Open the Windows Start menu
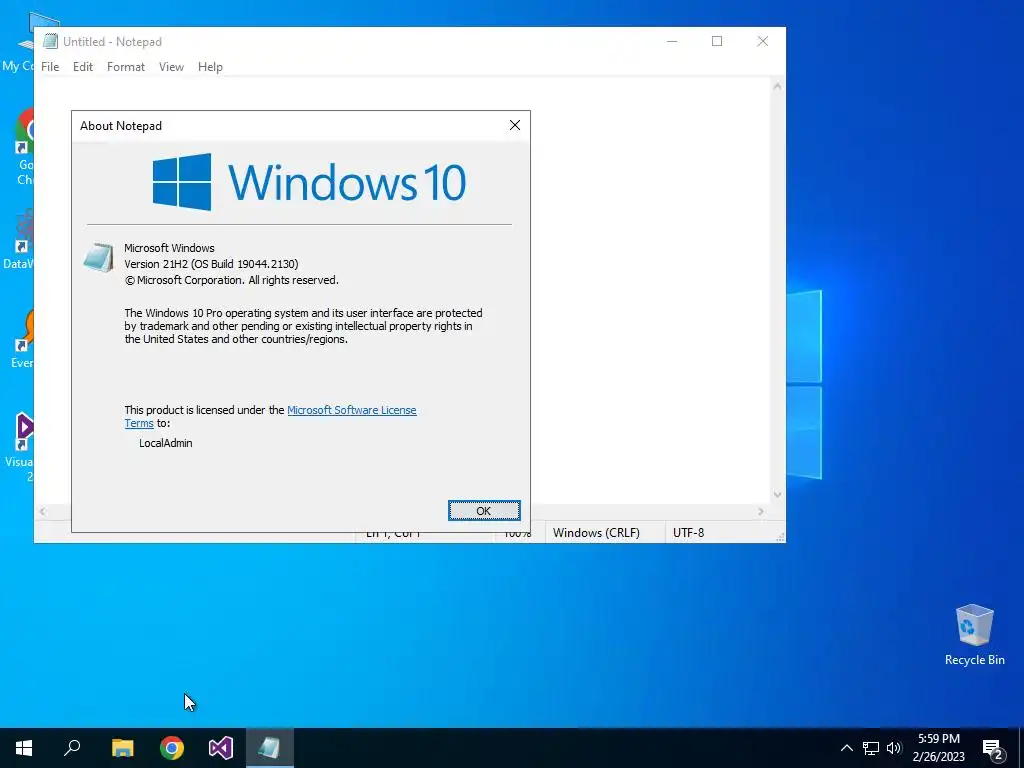Screen dimensions: 1024x768 [x=24, y=748]
